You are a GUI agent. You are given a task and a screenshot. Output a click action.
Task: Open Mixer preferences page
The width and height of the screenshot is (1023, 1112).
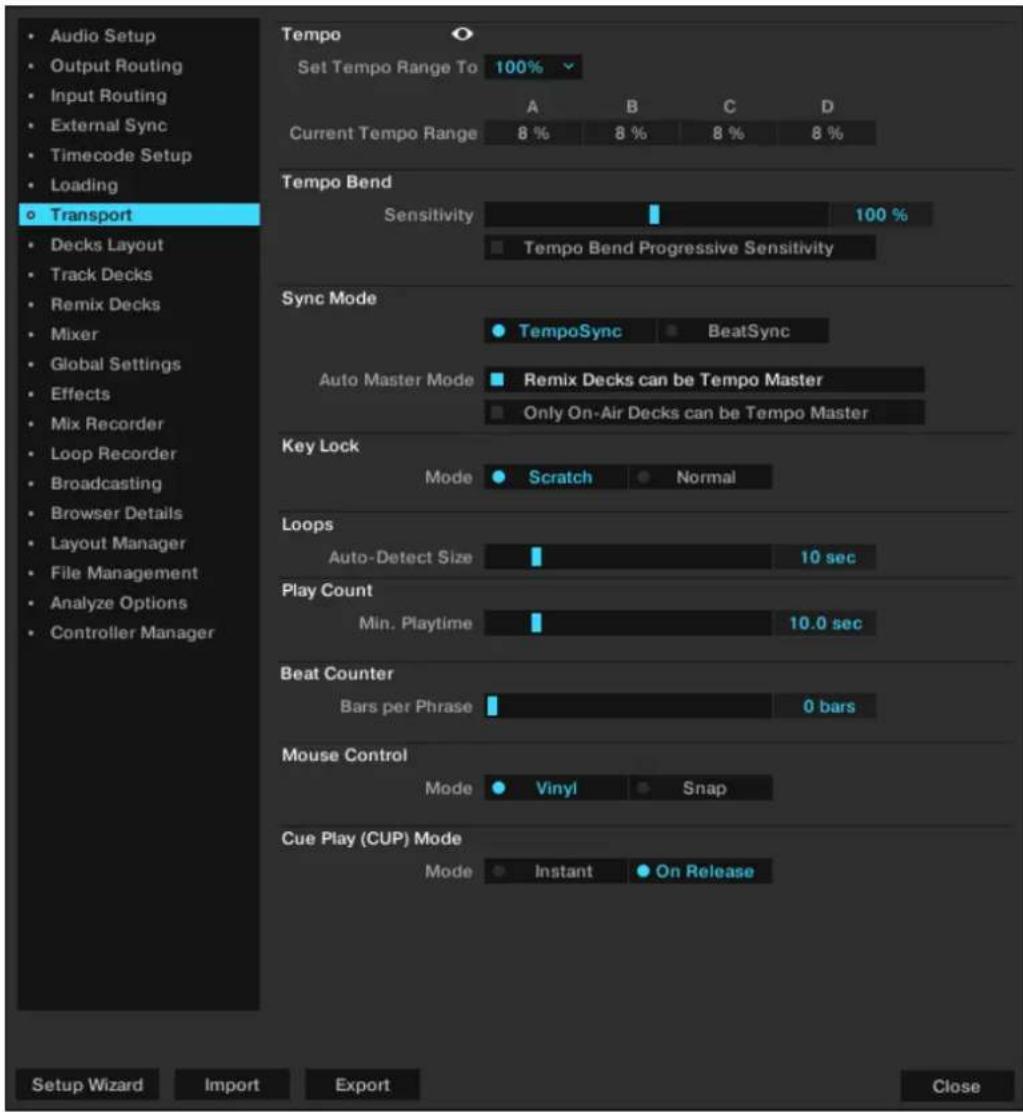tap(74, 334)
